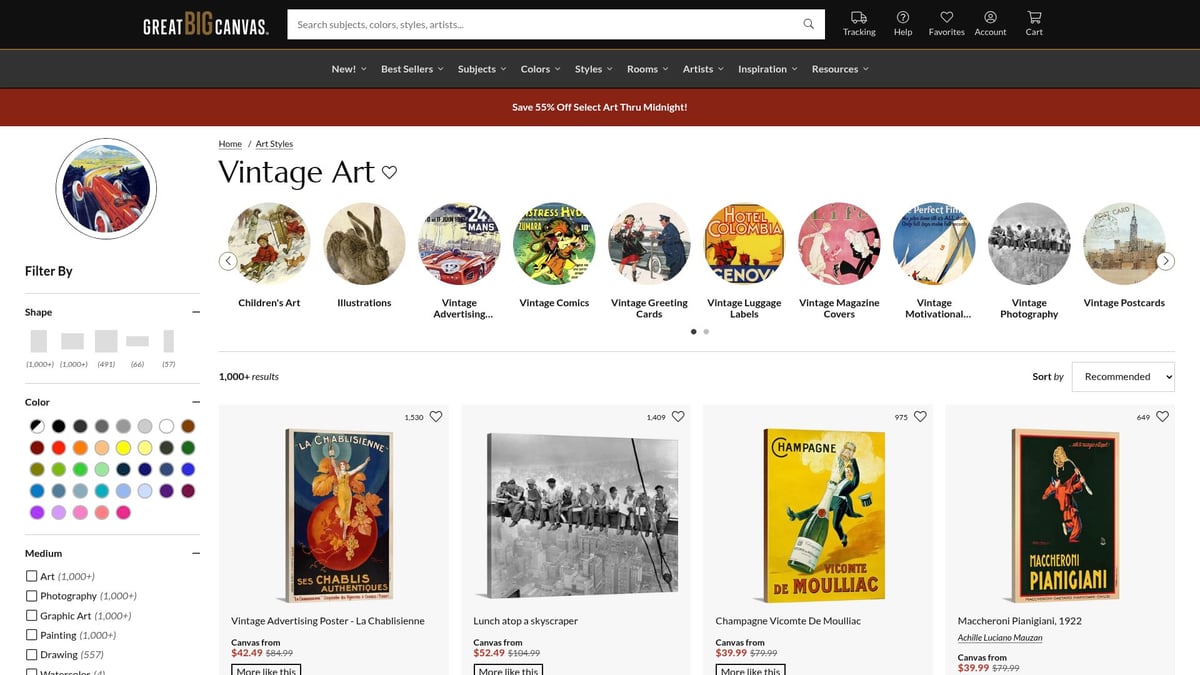Expand the Subjects menu
1200x675 pixels.
click(482, 69)
